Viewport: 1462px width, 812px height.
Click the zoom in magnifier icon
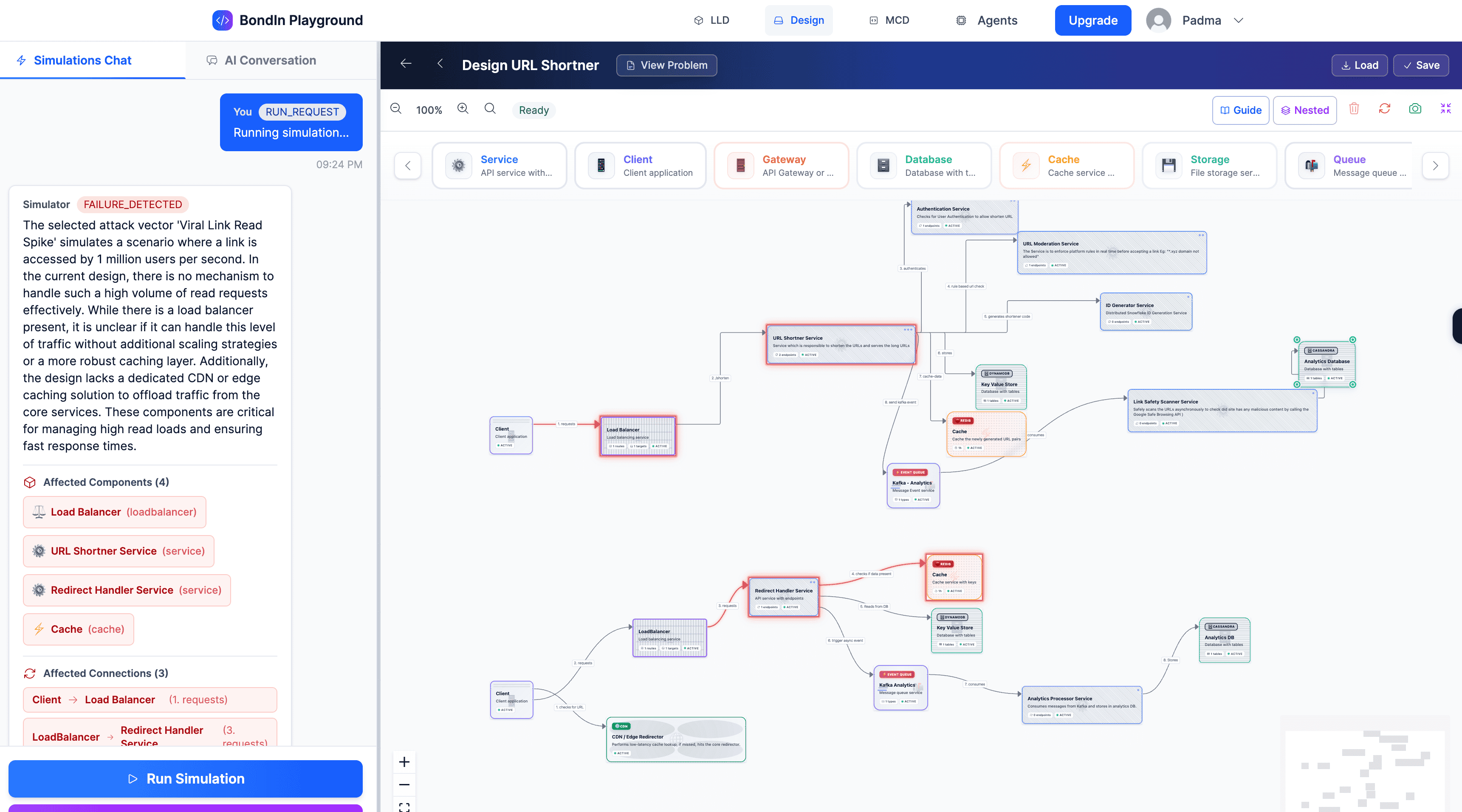(463, 109)
